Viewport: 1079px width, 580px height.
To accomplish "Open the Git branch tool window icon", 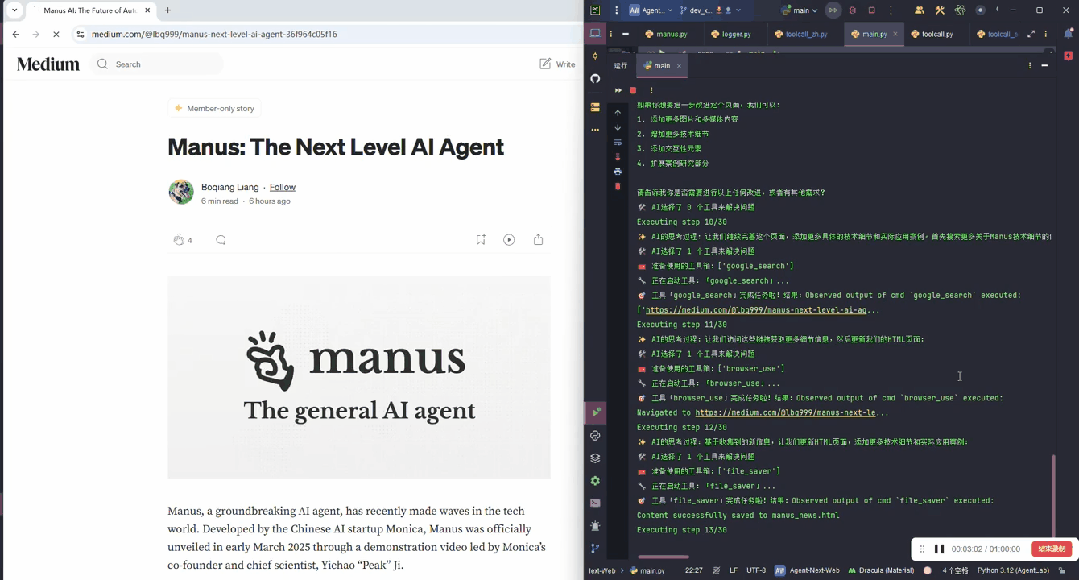I will click(x=595, y=548).
